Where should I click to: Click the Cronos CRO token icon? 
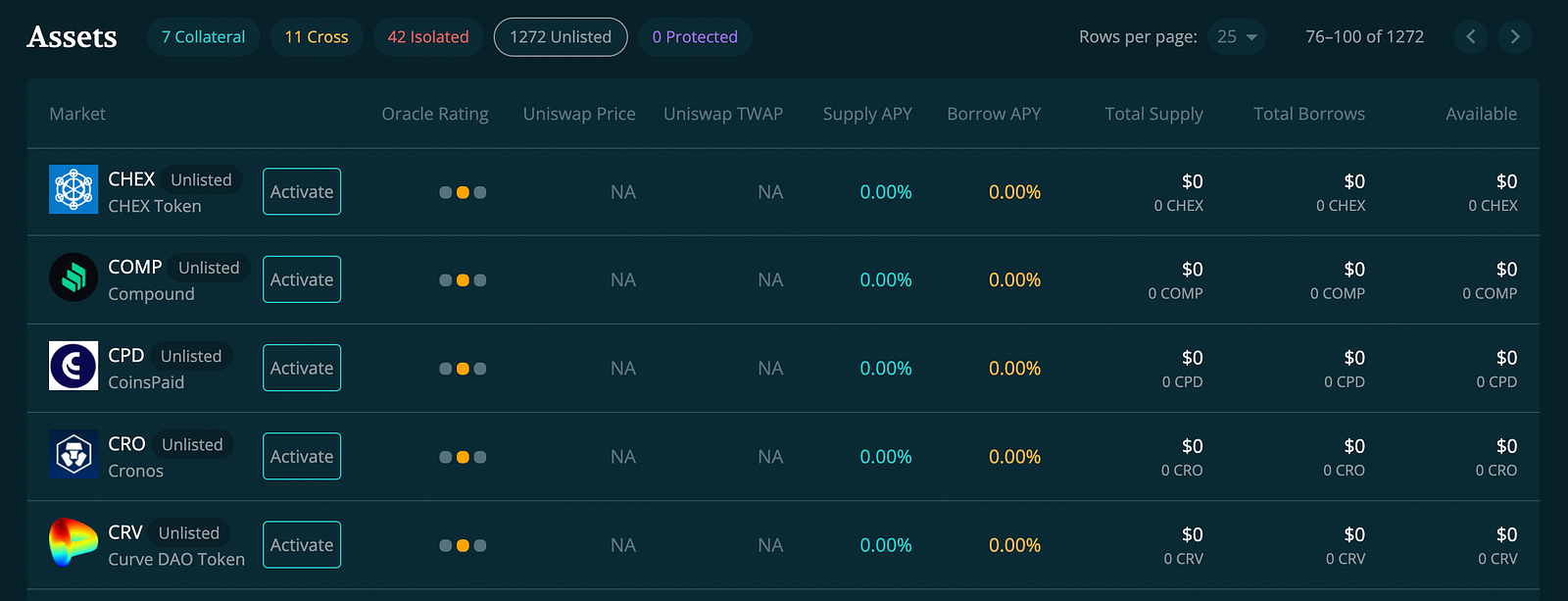[x=73, y=454]
